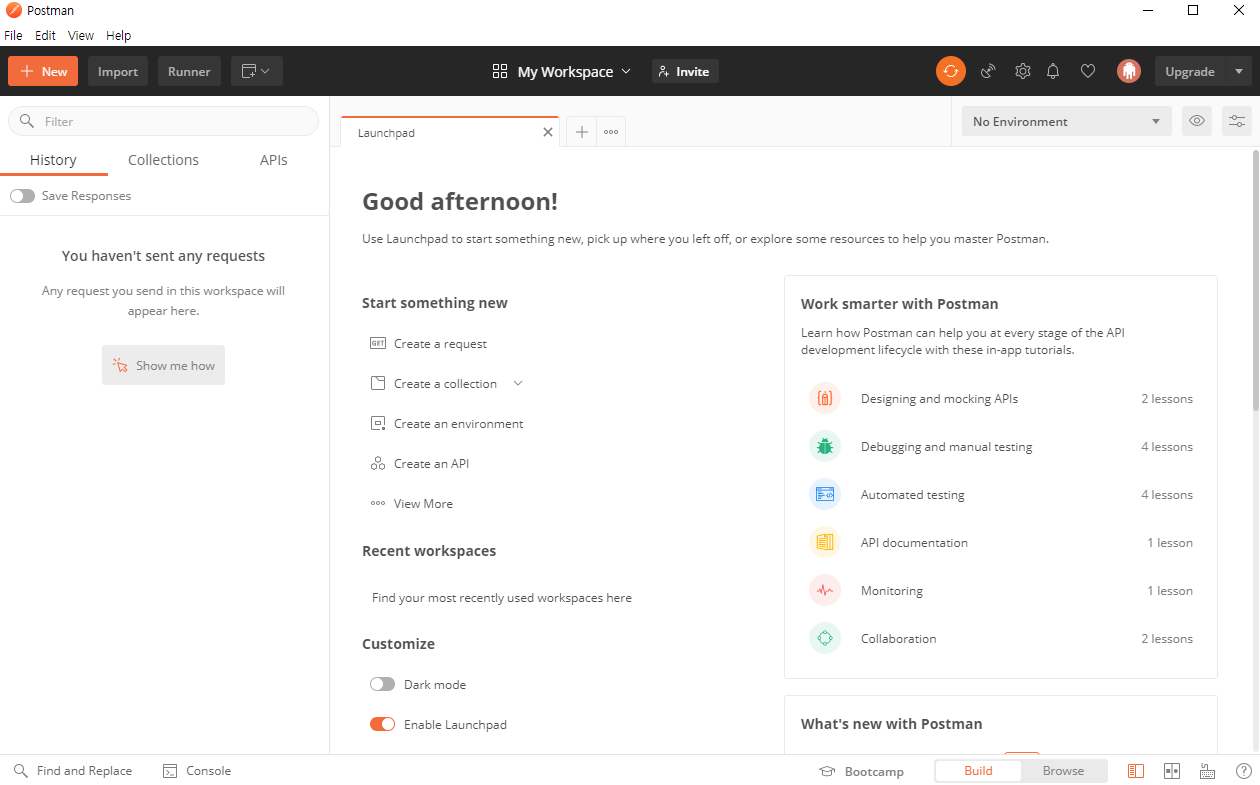Click the Monitoring pulse icon

pos(825,590)
